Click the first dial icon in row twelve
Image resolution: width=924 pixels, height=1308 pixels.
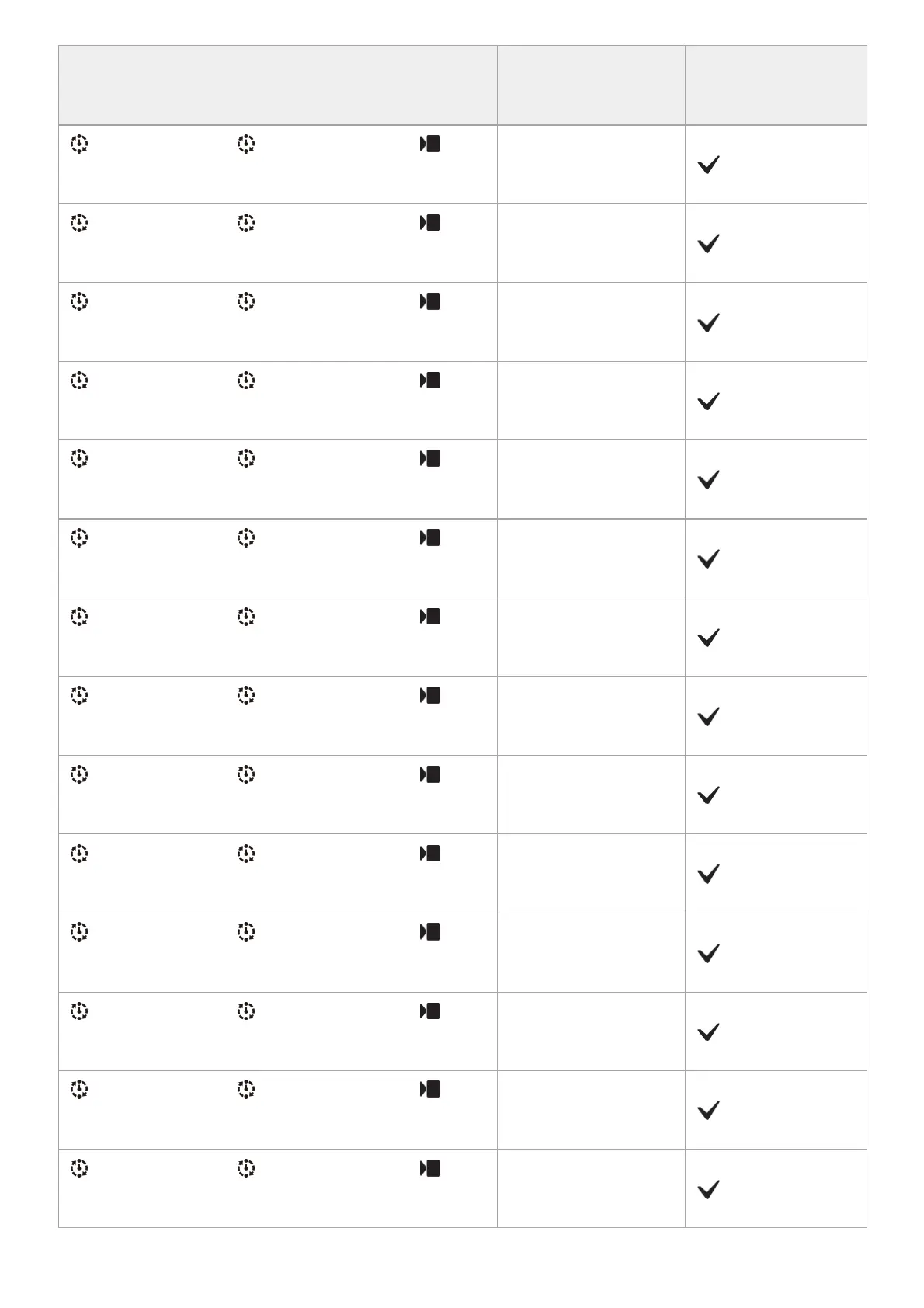[x=78, y=1011]
